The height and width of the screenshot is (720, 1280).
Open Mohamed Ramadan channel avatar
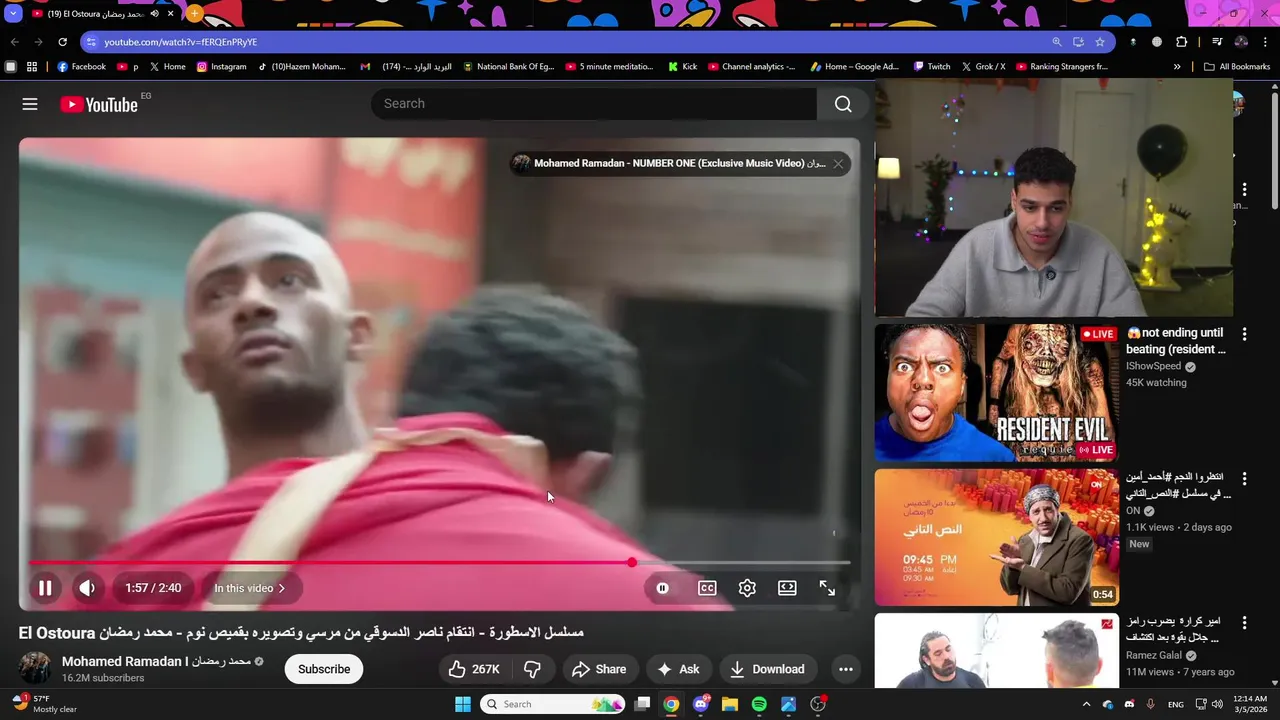(35, 668)
